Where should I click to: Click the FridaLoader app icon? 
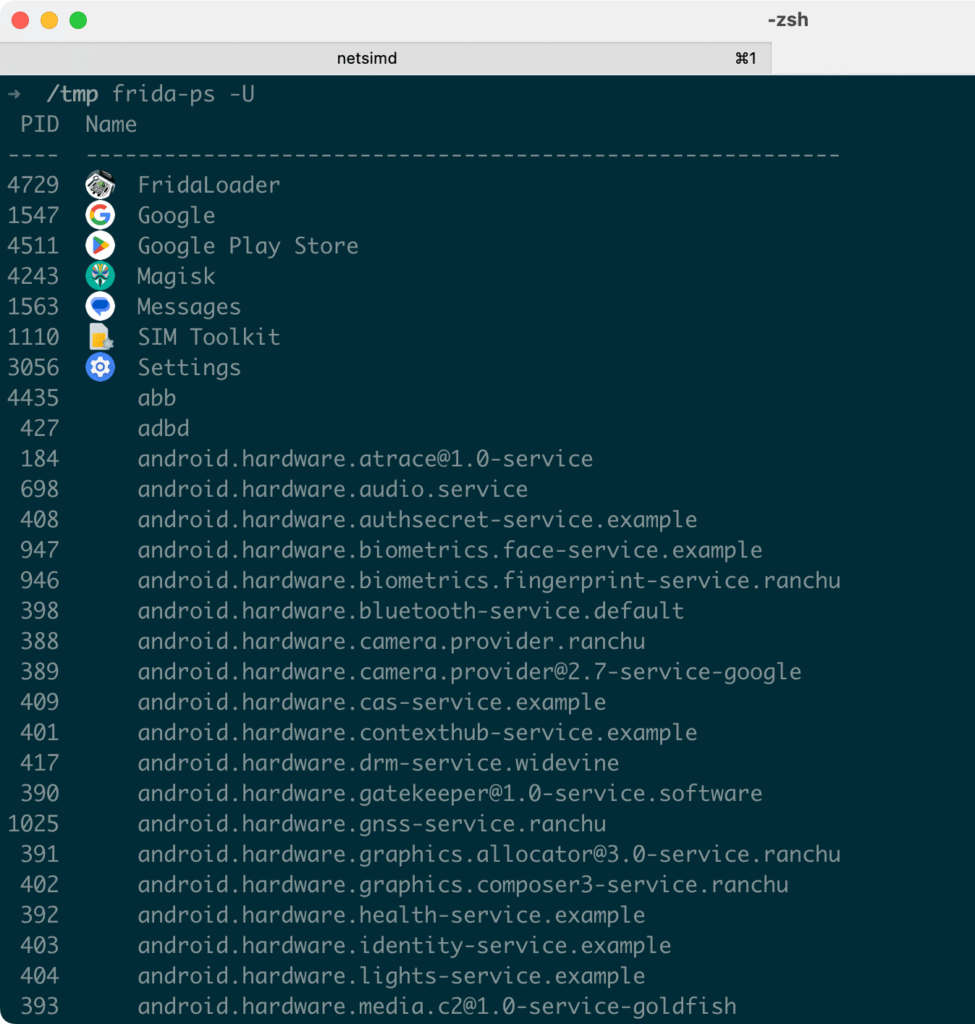point(100,185)
